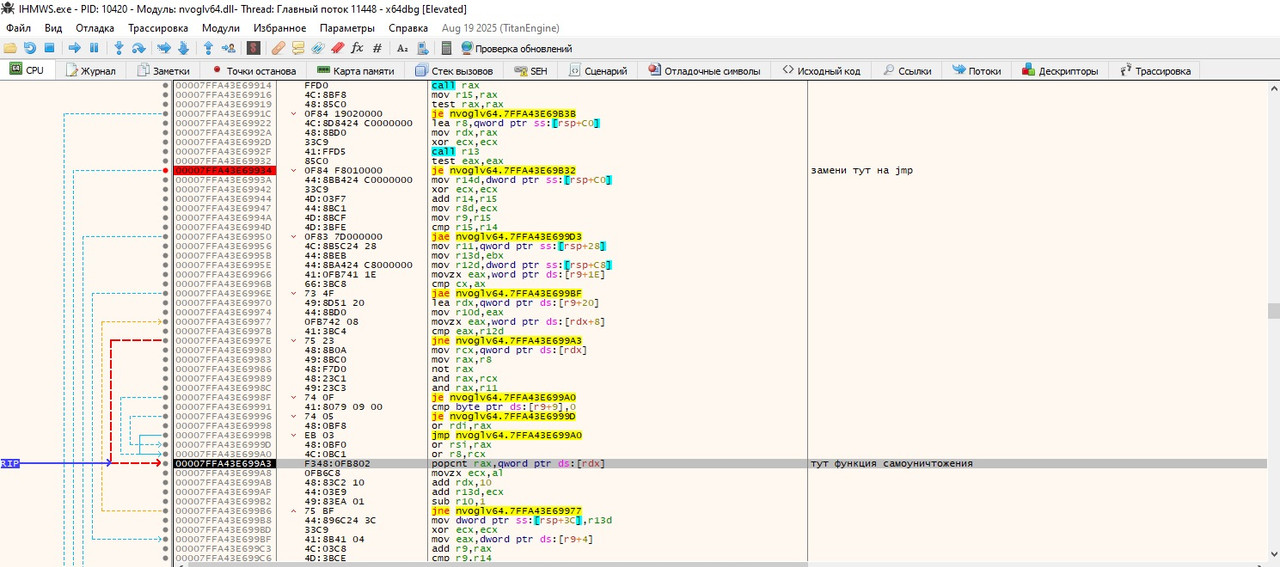This screenshot has height=567, width=1280.
Task: Select the comment 'тут функция самоуничтожения'
Action: [x=891, y=463]
